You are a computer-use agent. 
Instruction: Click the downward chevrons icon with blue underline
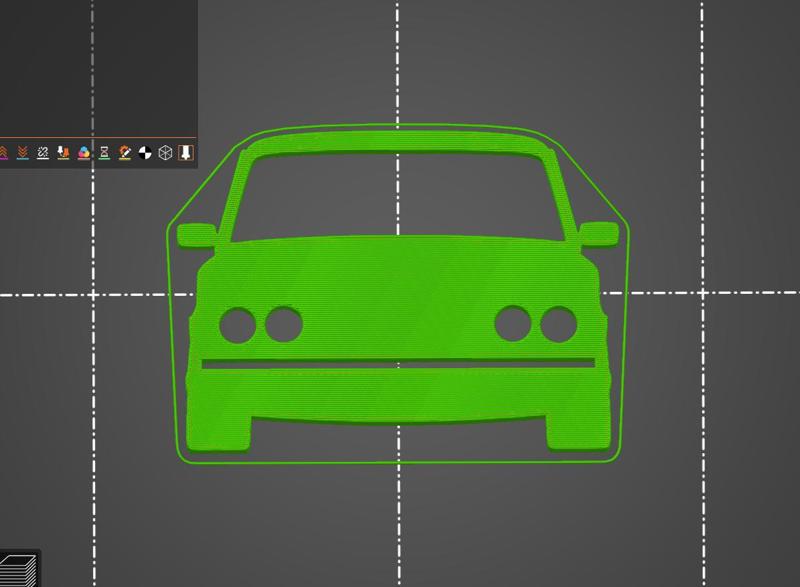[22, 152]
